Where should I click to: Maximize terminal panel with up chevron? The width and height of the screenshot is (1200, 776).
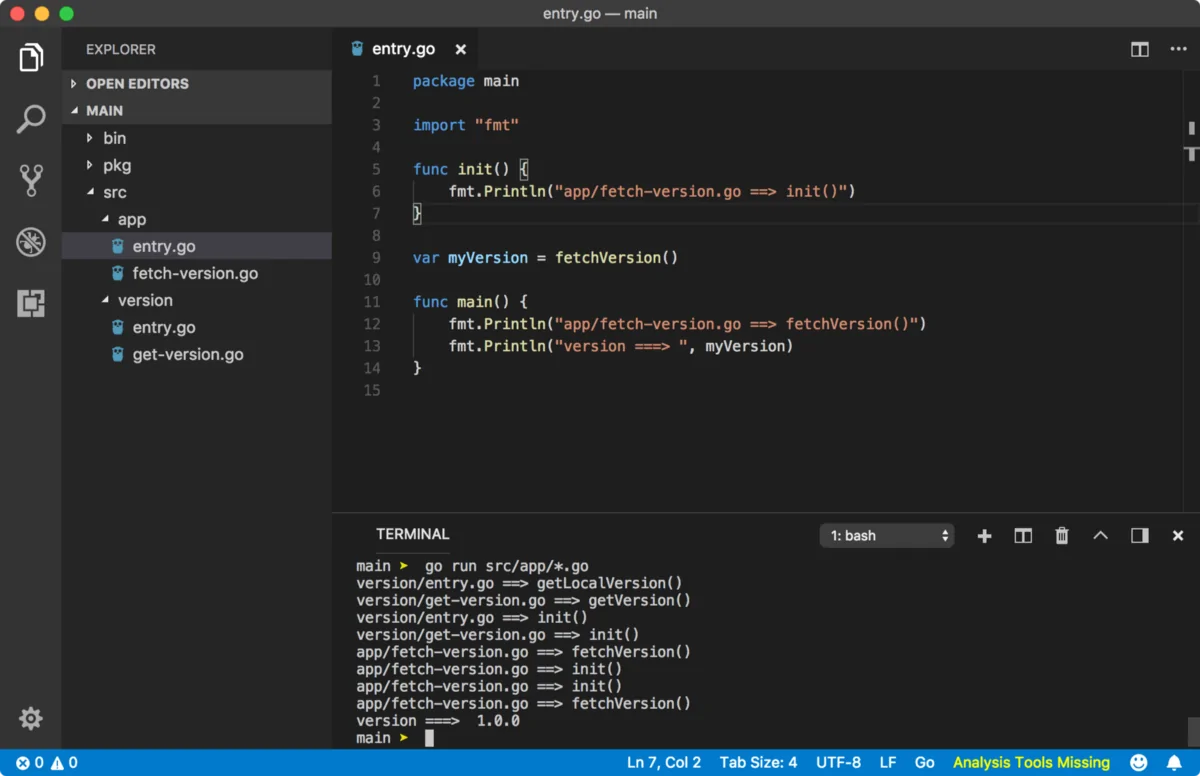click(x=1100, y=536)
